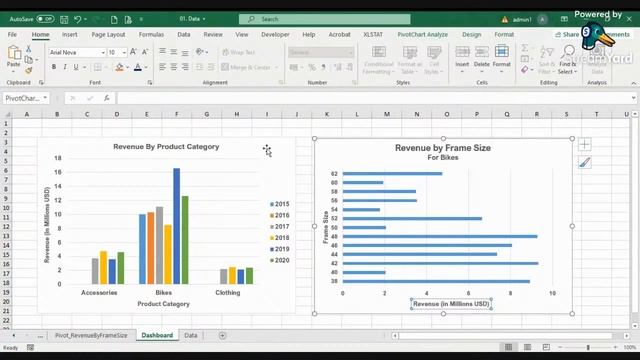This screenshot has width=640, height=360.
Task: Click the Clear eraser icon
Action: click(x=525, y=70)
